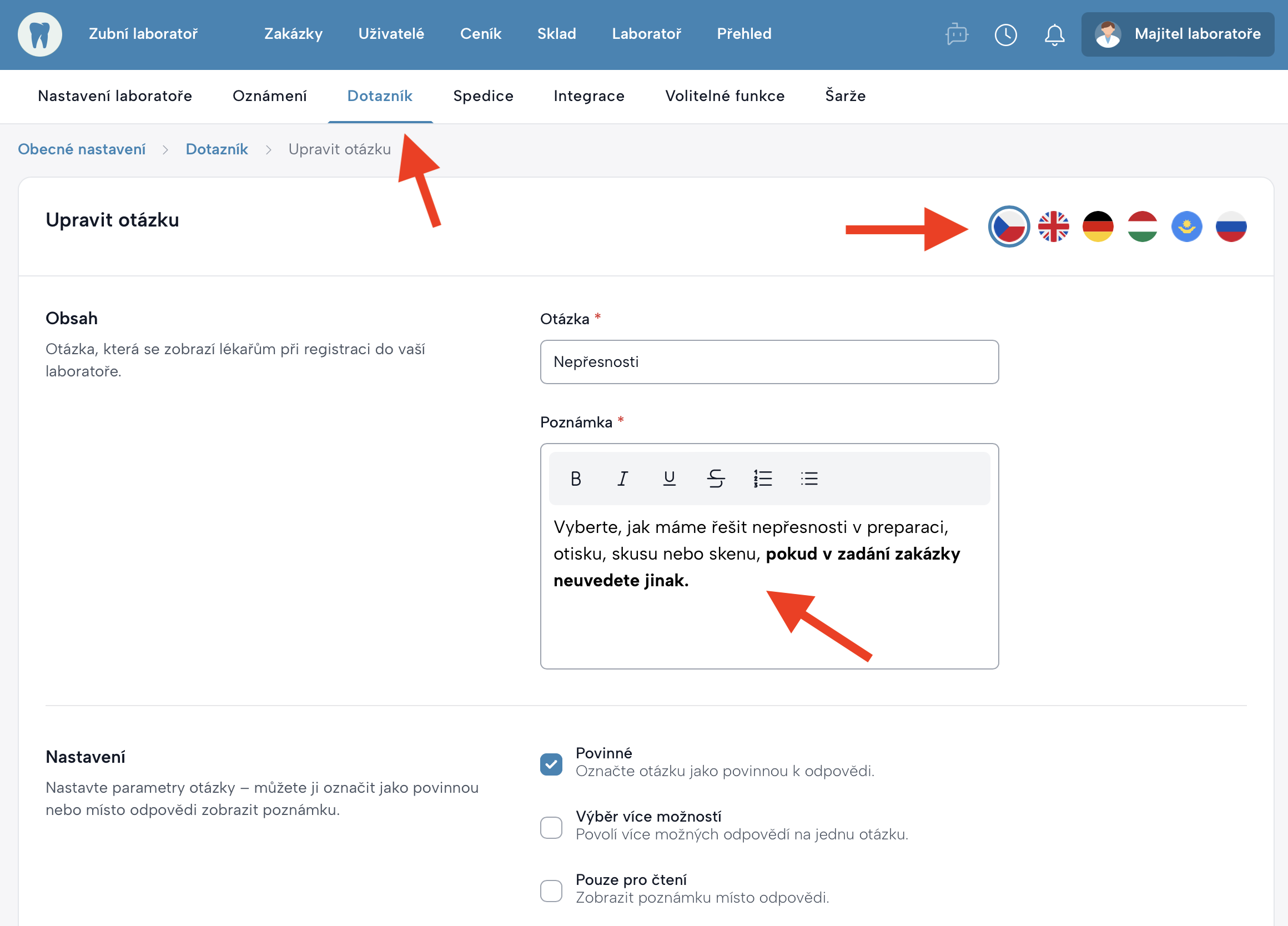Switch to the Spedice tab
Image resolution: width=1288 pixels, height=926 pixels.
pyautogui.click(x=482, y=96)
